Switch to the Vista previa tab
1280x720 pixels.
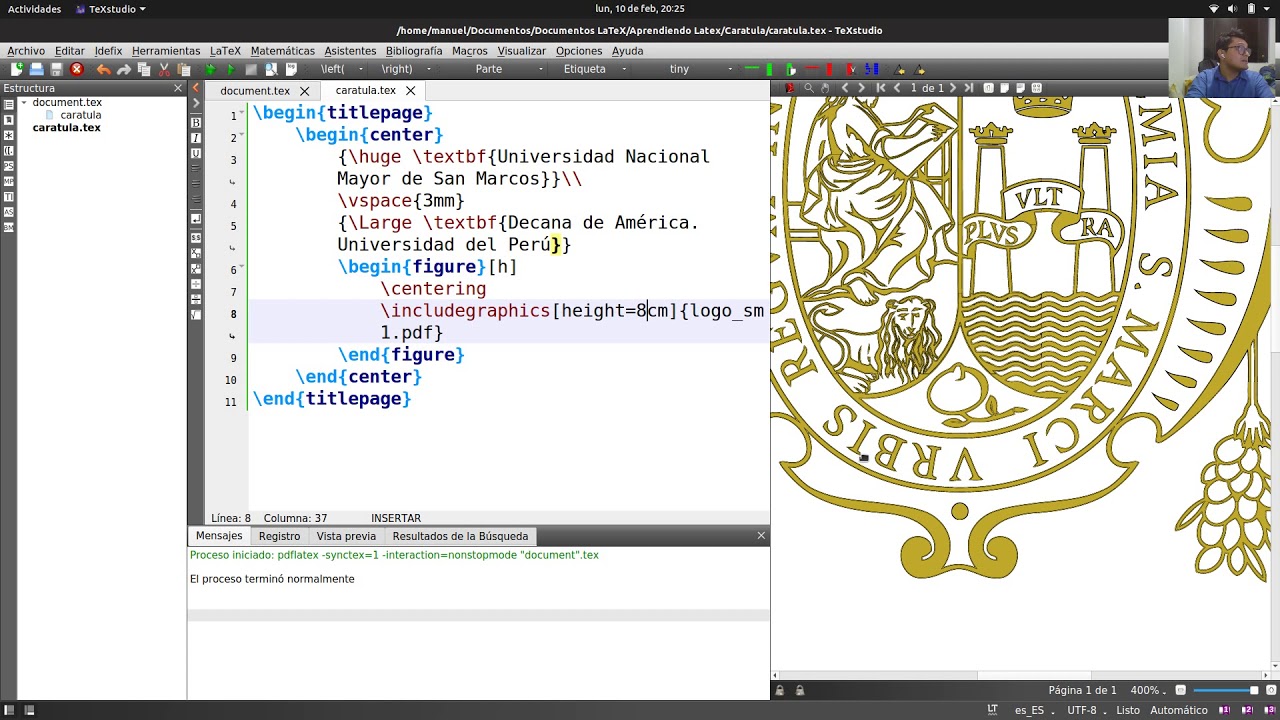[346, 536]
